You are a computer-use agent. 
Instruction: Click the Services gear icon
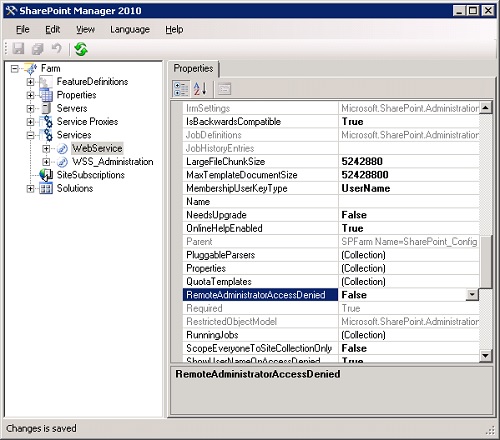(46, 135)
